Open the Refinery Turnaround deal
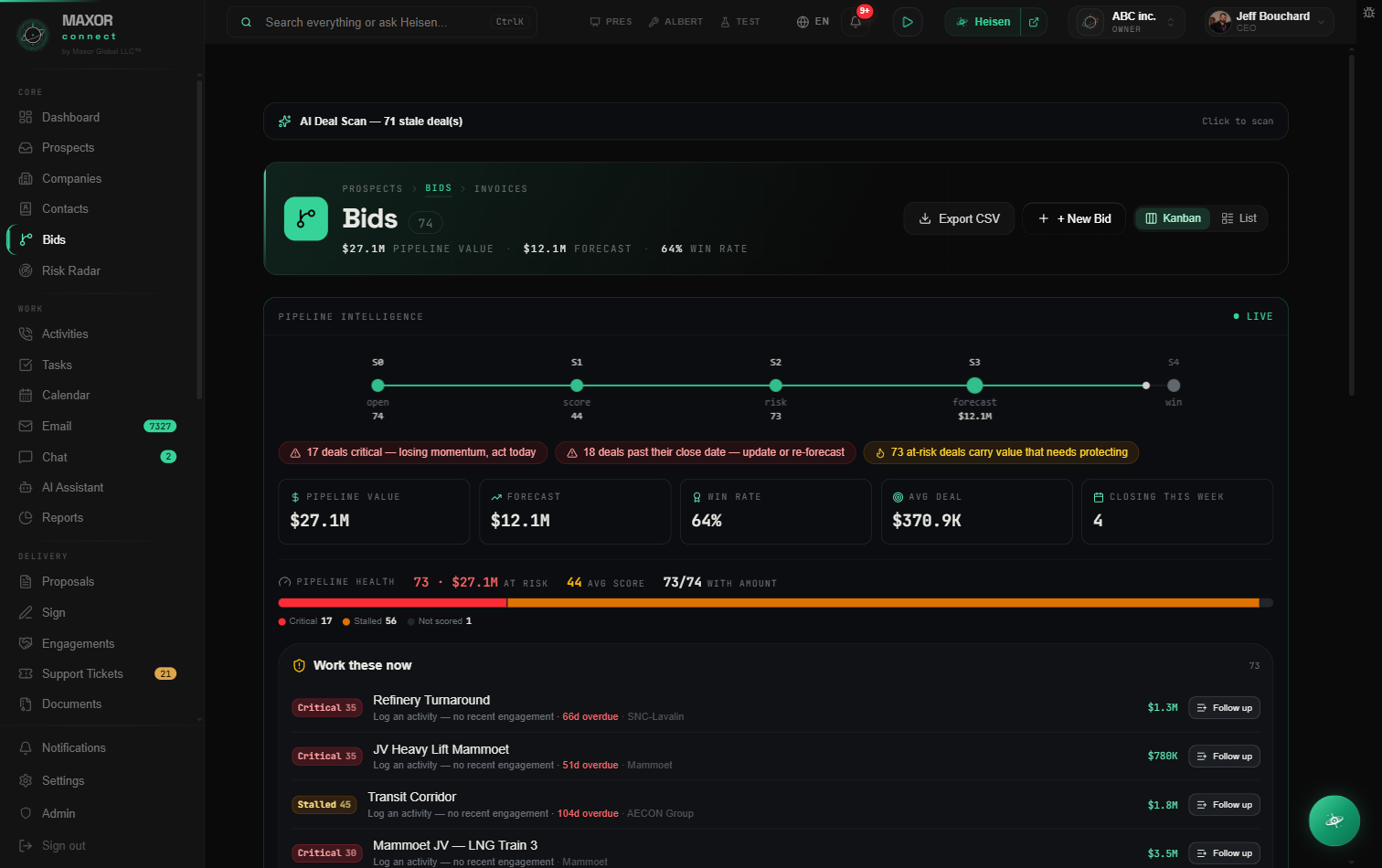 pyautogui.click(x=431, y=700)
